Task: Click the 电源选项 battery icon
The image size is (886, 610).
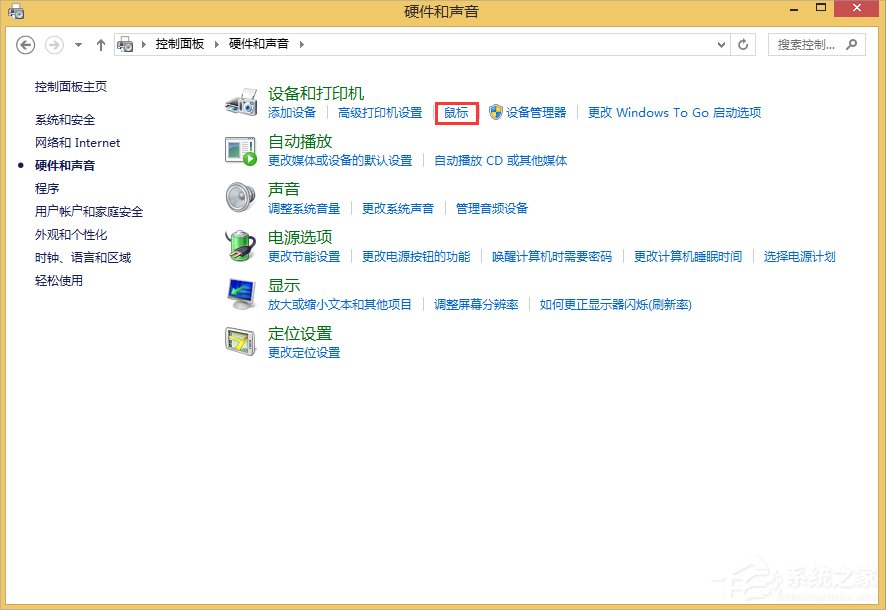Action: point(240,244)
